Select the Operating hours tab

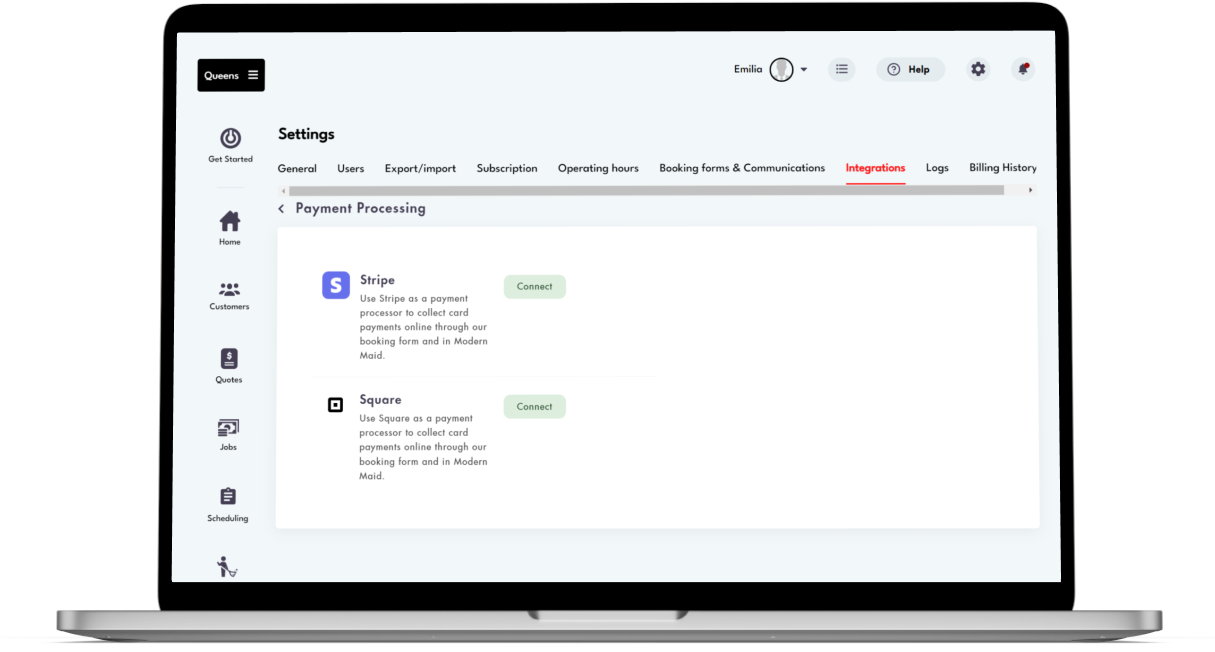[x=598, y=168]
